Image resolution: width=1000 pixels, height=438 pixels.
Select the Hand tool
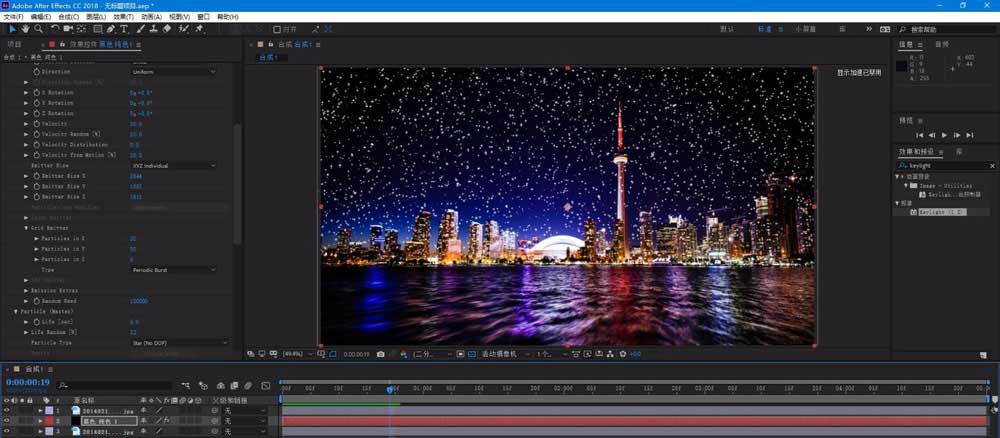pyautogui.click(x=25, y=29)
